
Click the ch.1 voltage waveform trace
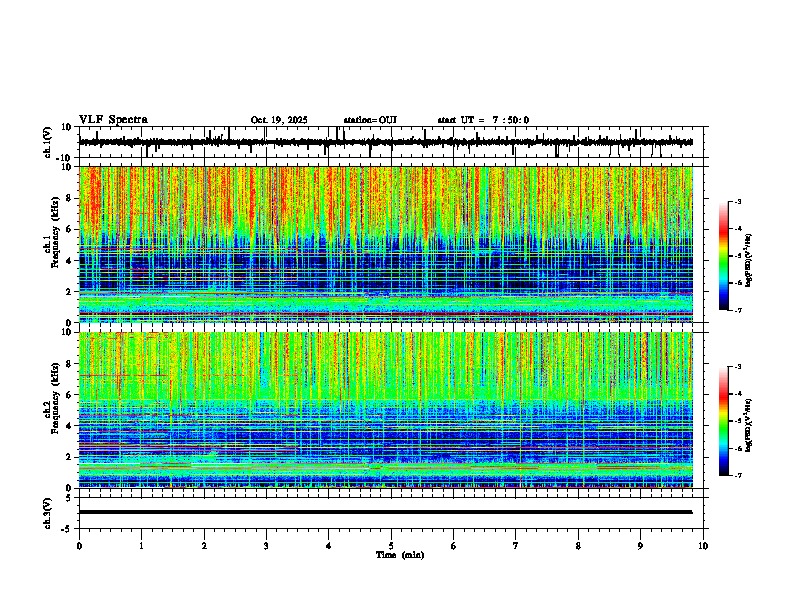[386, 142]
